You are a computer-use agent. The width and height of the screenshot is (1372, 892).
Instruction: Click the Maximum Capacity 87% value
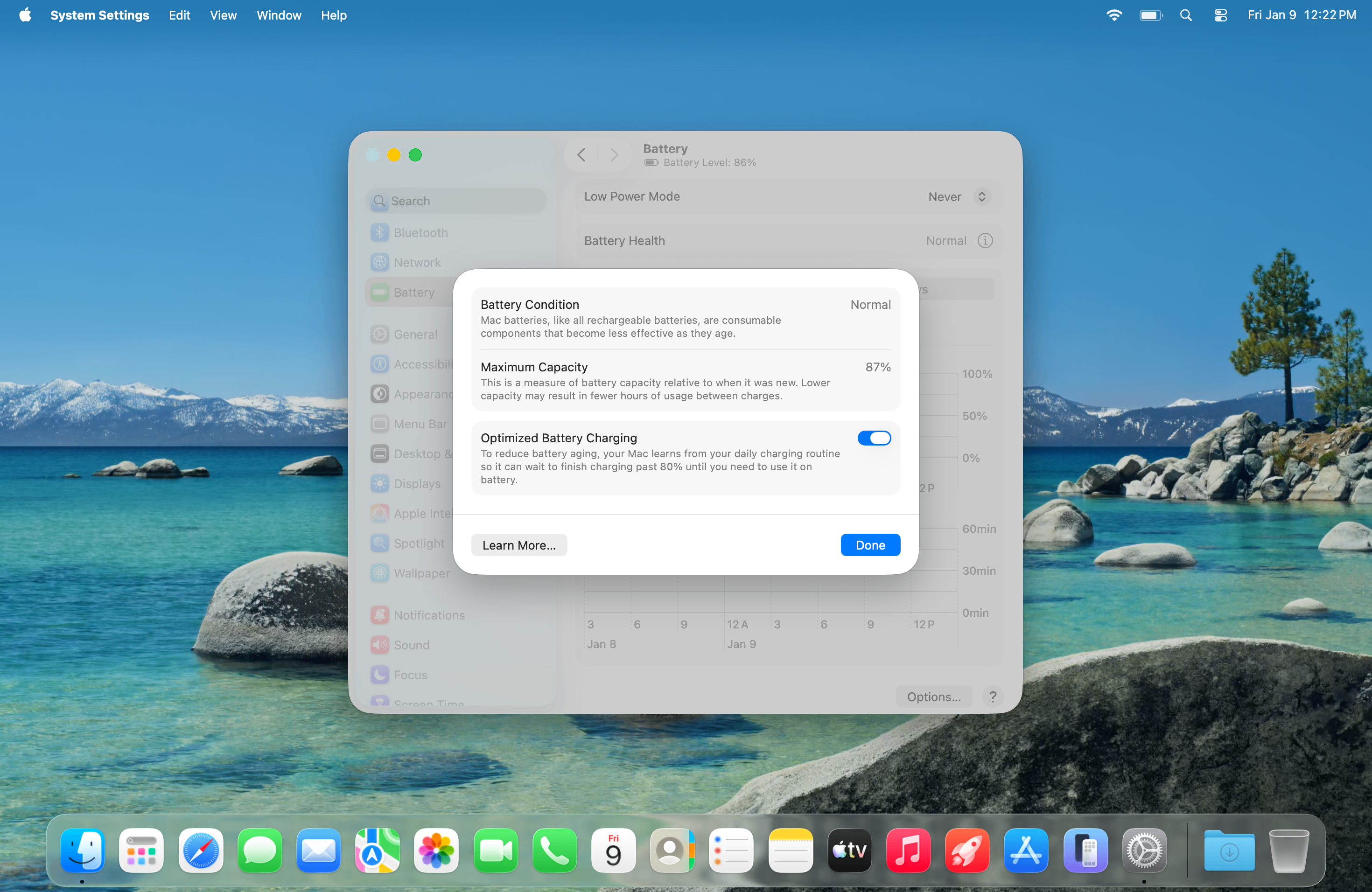878,367
